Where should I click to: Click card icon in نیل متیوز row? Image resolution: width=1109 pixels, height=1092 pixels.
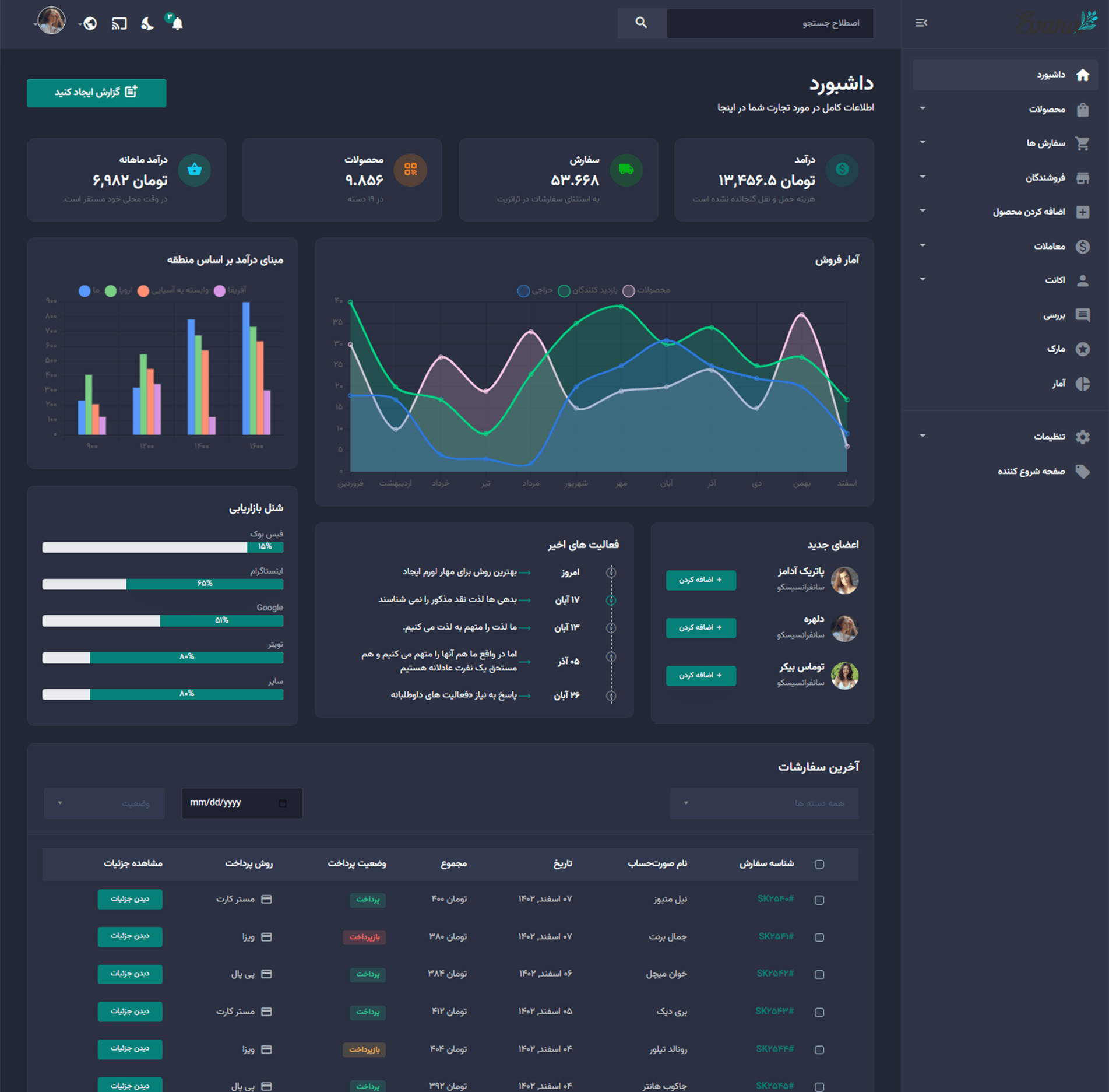tap(266, 899)
